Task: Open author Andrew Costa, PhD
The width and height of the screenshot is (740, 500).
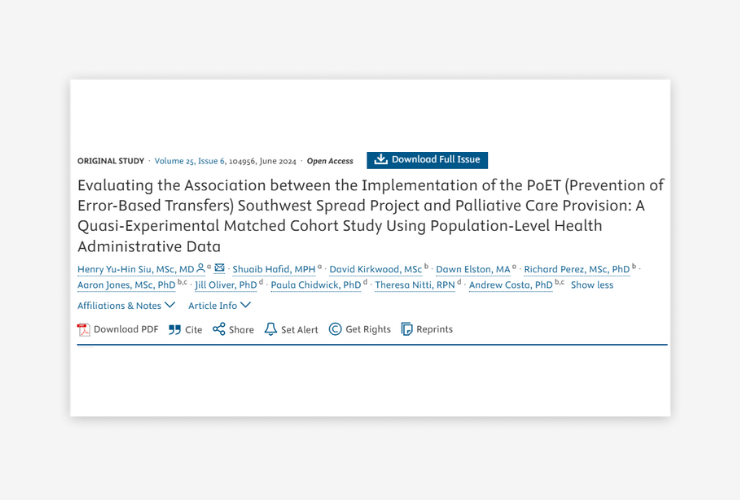Action: [x=511, y=285]
